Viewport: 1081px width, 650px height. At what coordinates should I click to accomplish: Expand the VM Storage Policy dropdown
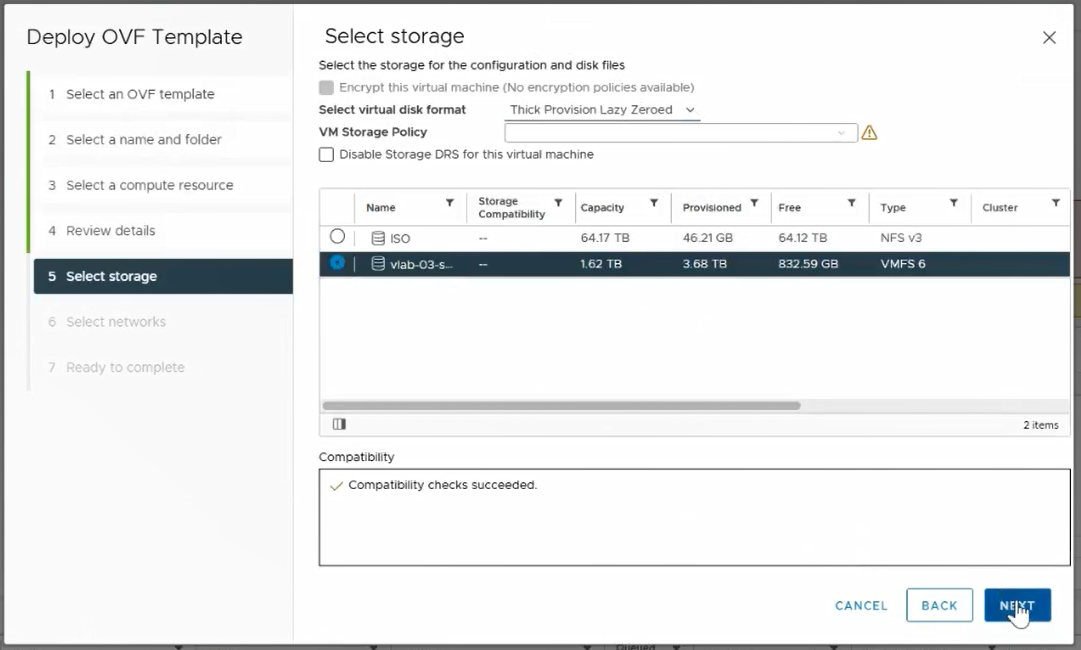tap(680, 132)
